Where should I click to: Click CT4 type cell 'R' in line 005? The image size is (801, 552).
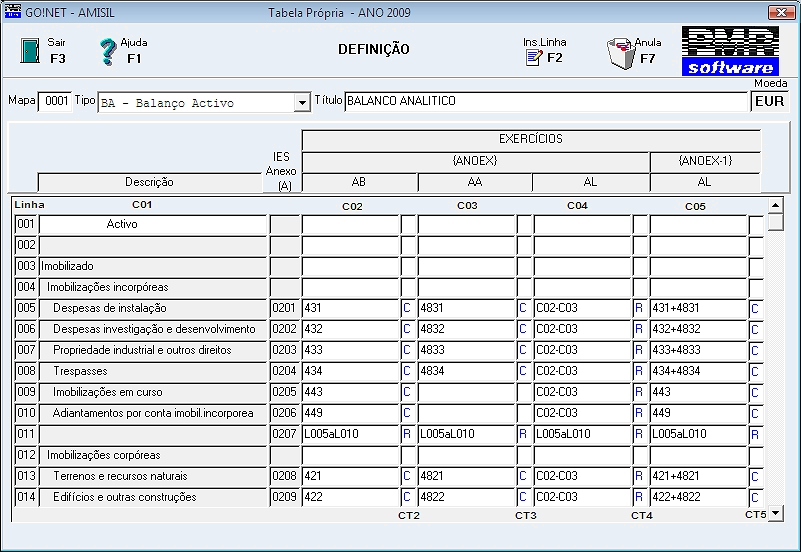[640, 308]
